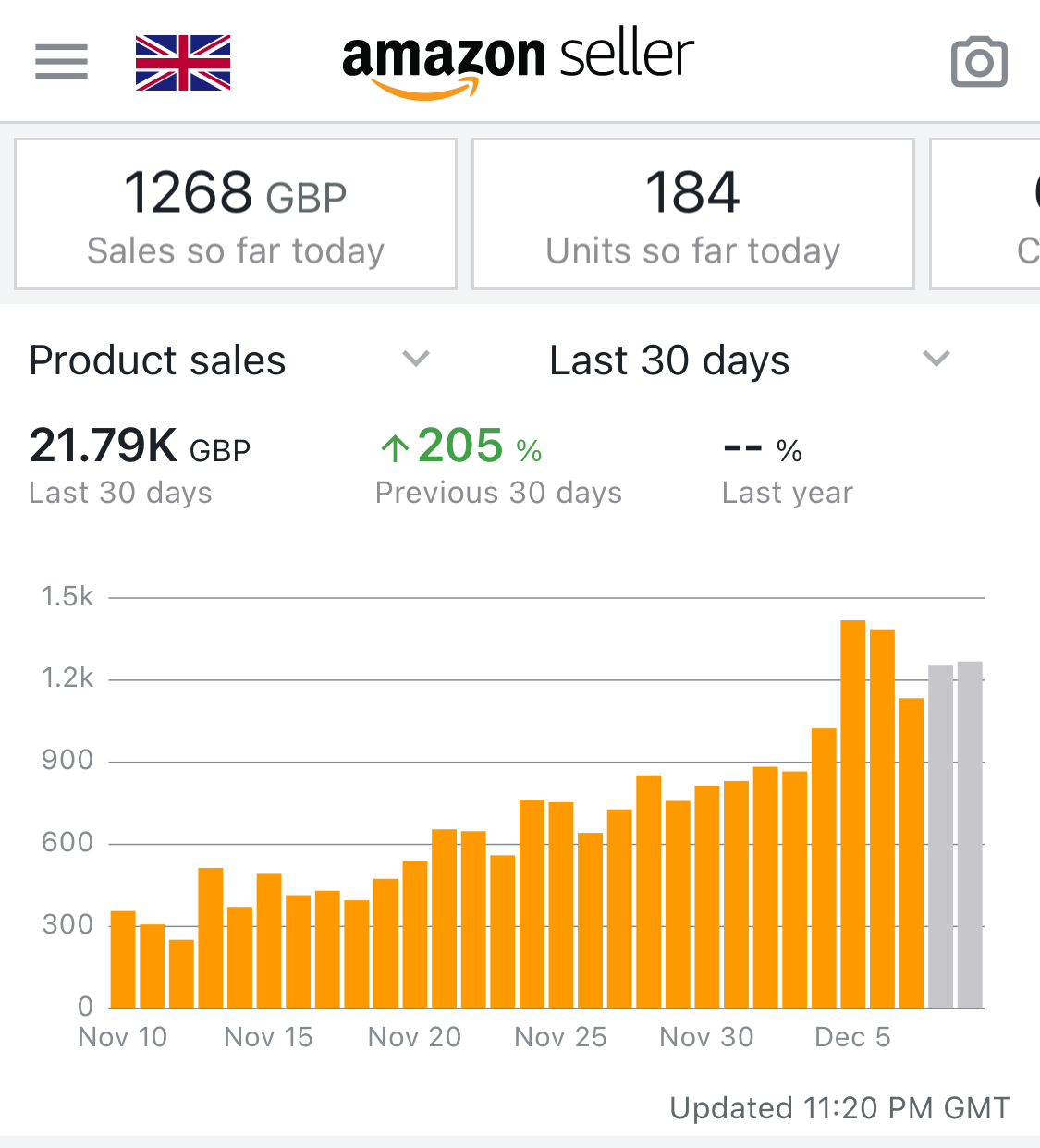Tap the 21.79K GBP sales total
1040x1148 pixels.
click(x=140, y=446)
